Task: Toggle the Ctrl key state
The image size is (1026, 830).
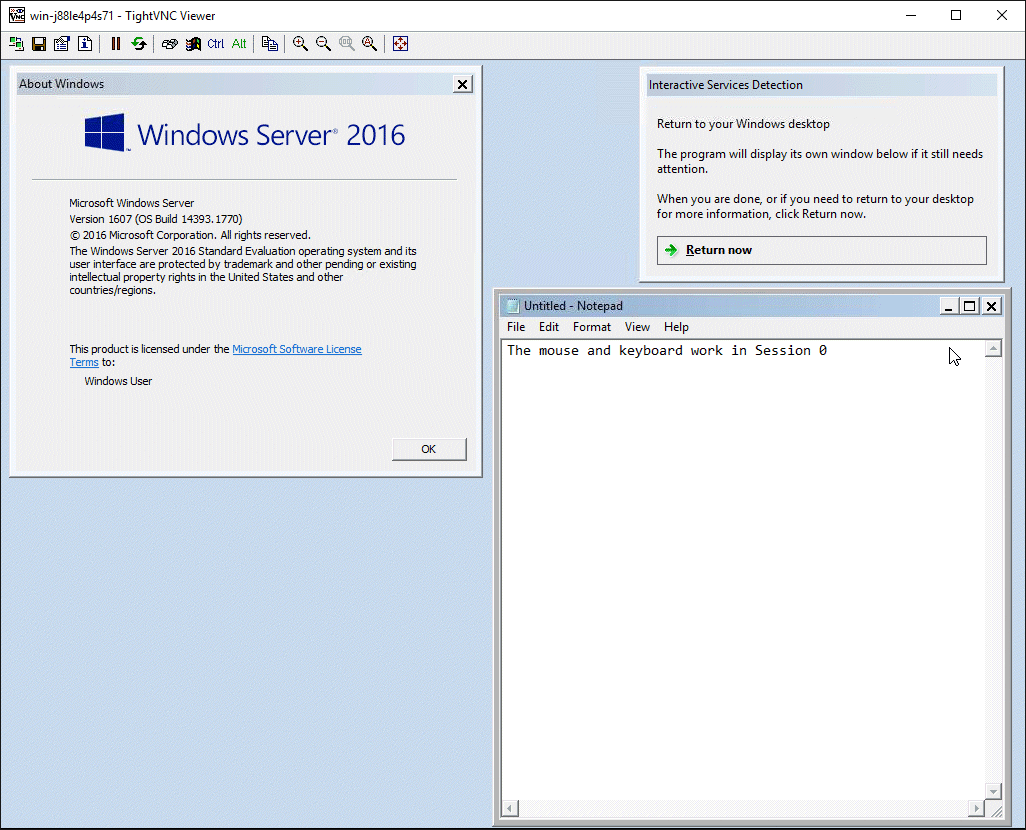Action: pyautogui.click(x=216, y=44)
